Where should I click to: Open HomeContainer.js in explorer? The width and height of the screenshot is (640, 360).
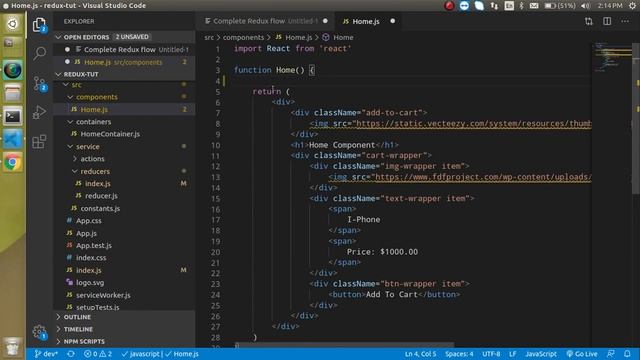124,134
